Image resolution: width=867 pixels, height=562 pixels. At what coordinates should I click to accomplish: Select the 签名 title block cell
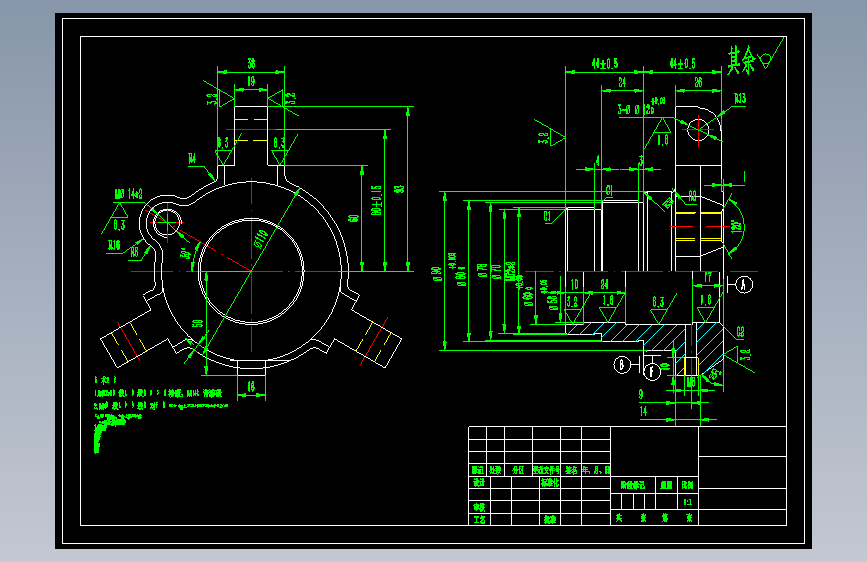point(571,470)
